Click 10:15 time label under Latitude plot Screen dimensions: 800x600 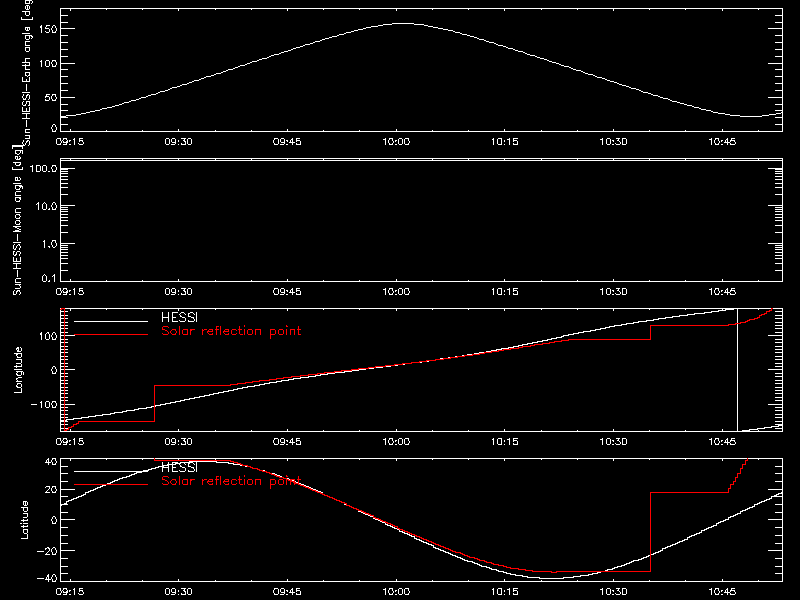tap(505, 592)
